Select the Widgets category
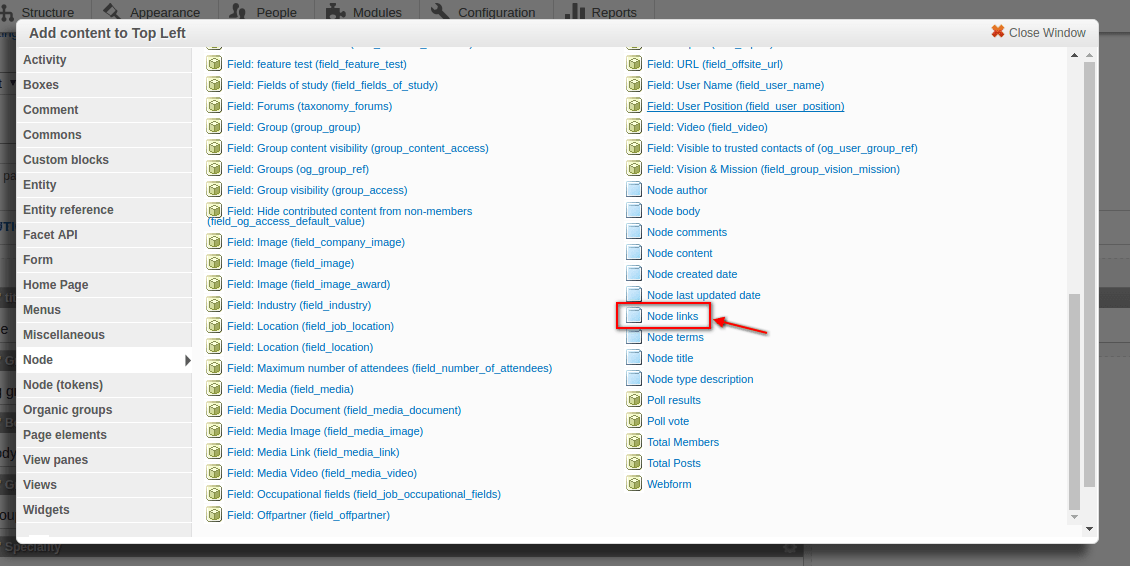 point(104,510)
